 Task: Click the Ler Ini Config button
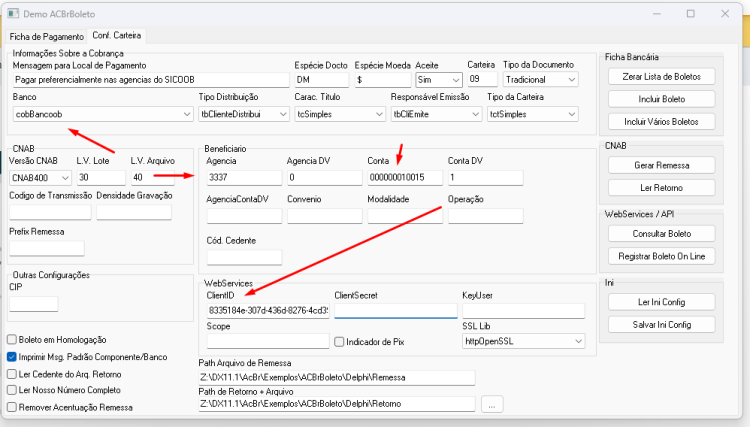pos(662,302)
